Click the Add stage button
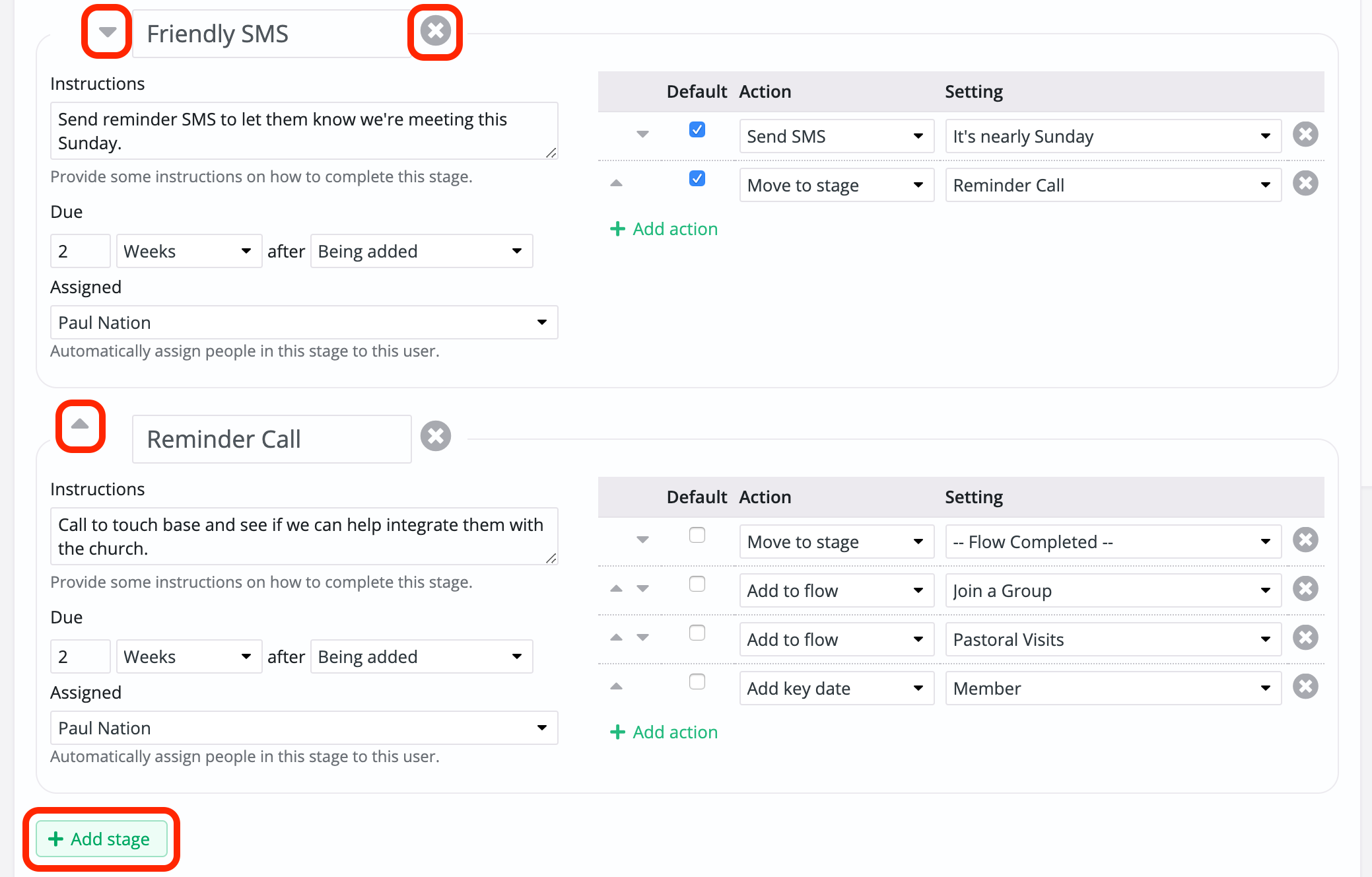1372x877 pixels. pos(100,839)
